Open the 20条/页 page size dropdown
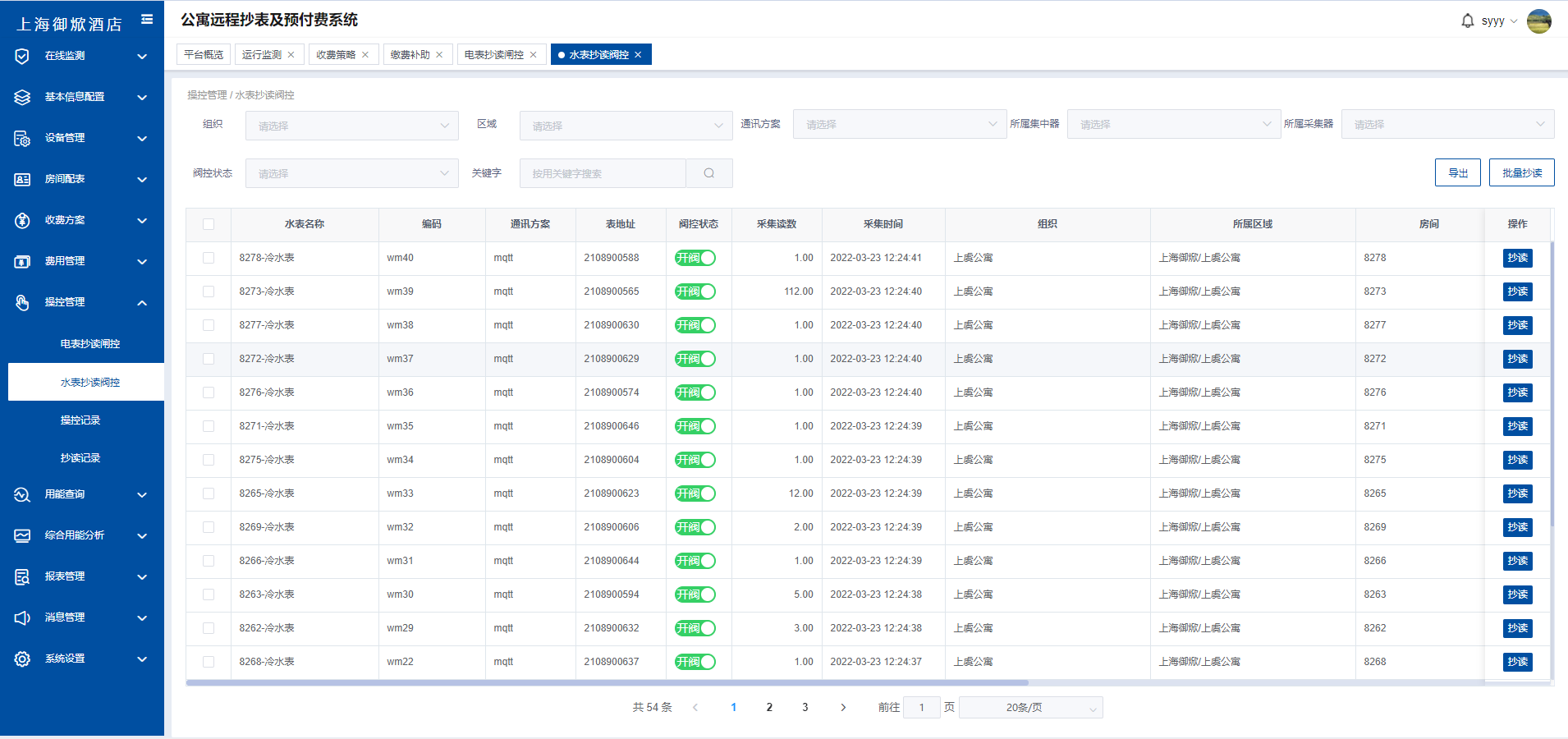Viewport: 1568px width, 739px height. pos(1030,707)
